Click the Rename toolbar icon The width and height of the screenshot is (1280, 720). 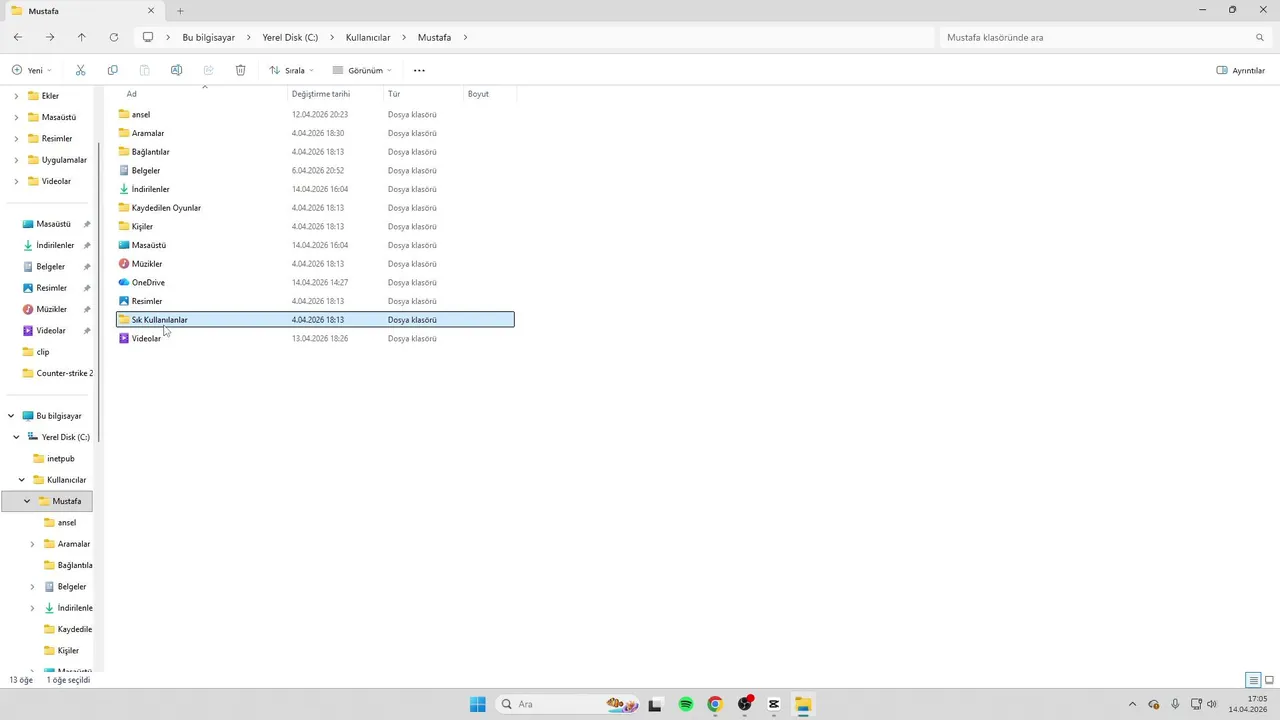(176, 70)
